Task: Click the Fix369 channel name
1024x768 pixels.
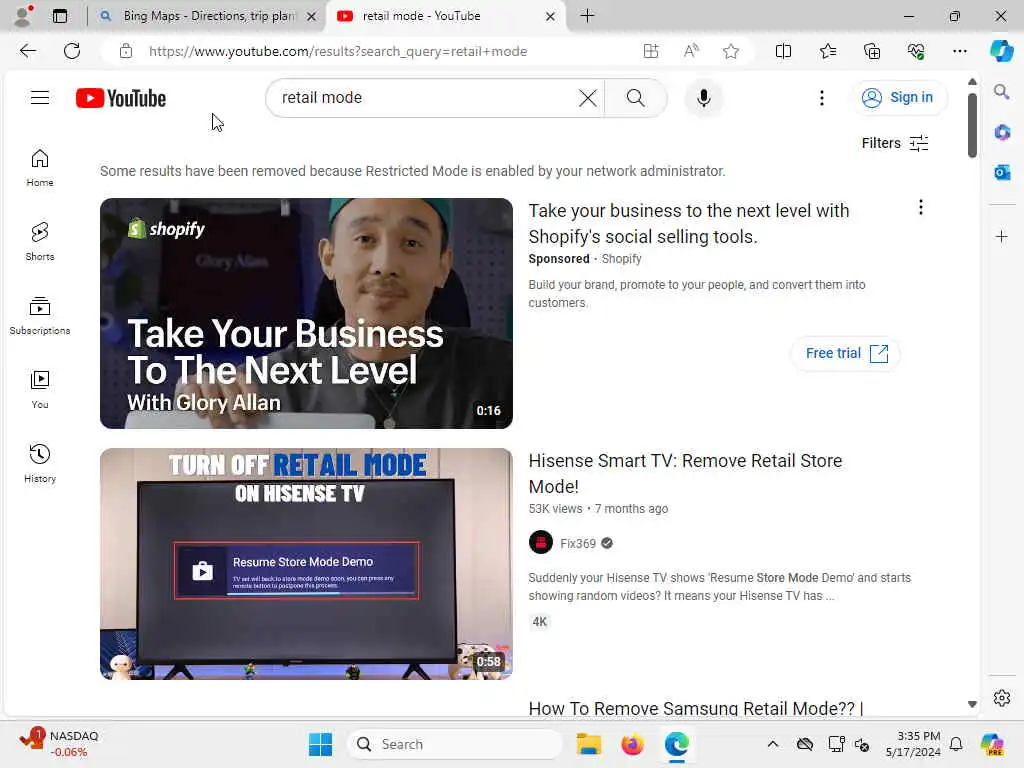Action: [x=578, y=543]
